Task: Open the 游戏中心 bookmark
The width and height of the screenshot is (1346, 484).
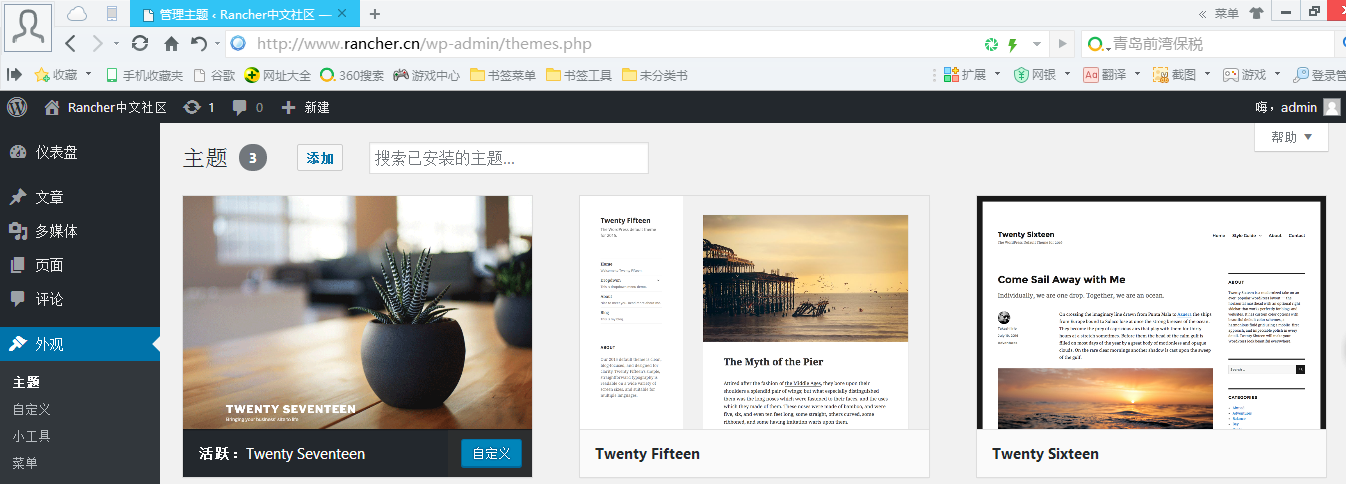Action: [x=426, y=74]
